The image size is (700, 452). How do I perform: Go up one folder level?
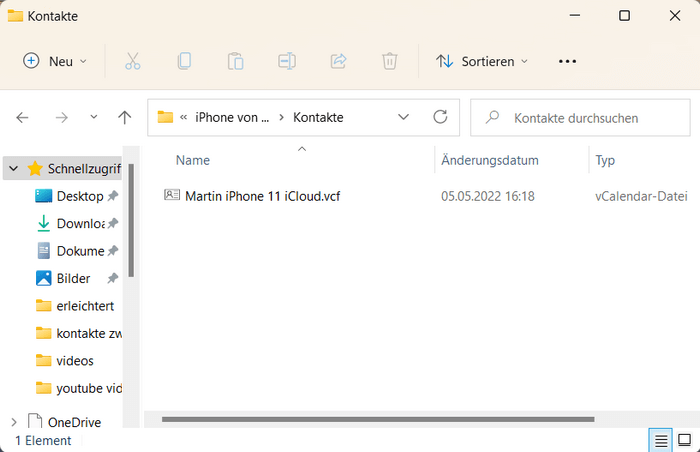[125, 117]
